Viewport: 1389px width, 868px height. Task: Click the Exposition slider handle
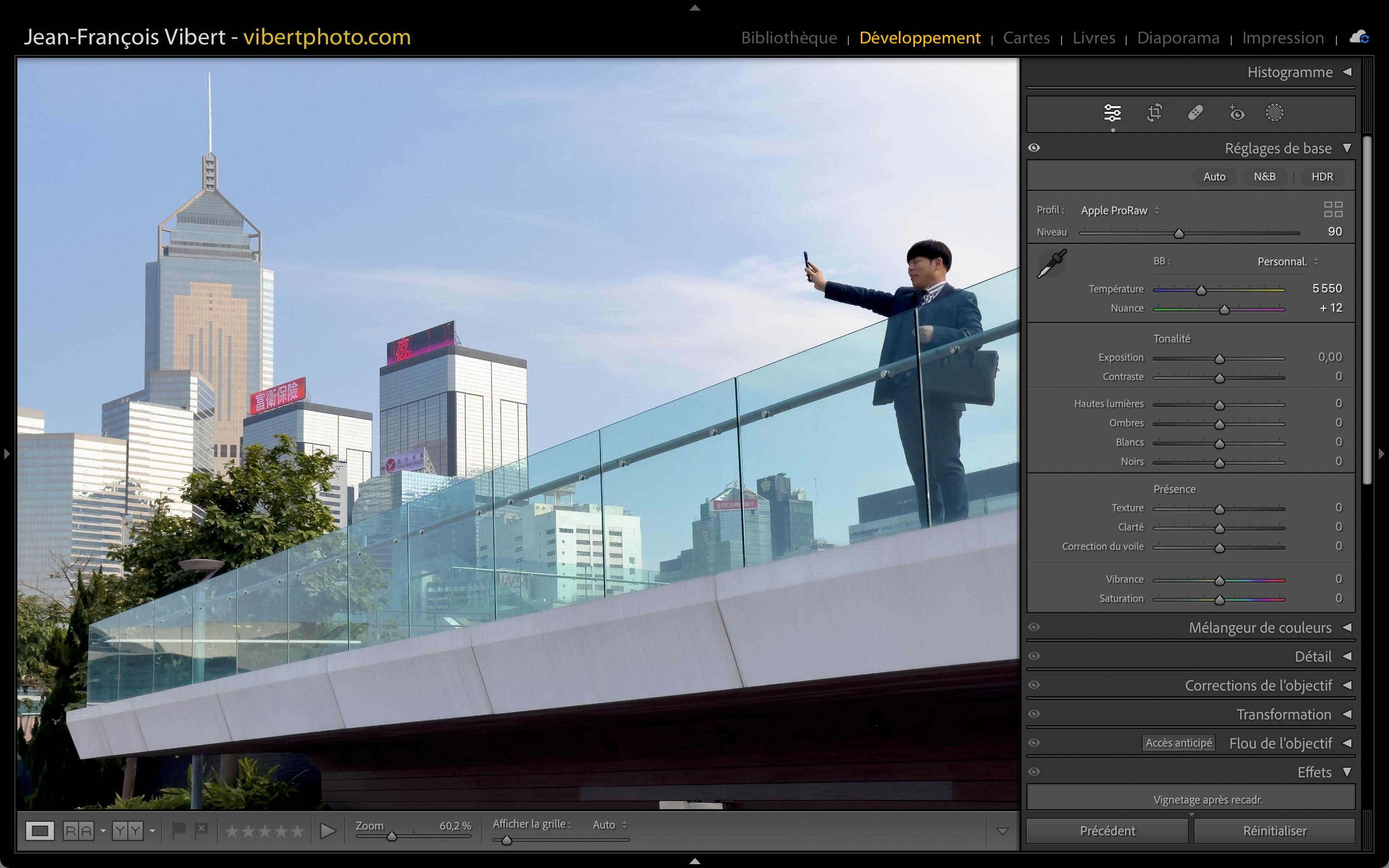(x=1220, y=359)
